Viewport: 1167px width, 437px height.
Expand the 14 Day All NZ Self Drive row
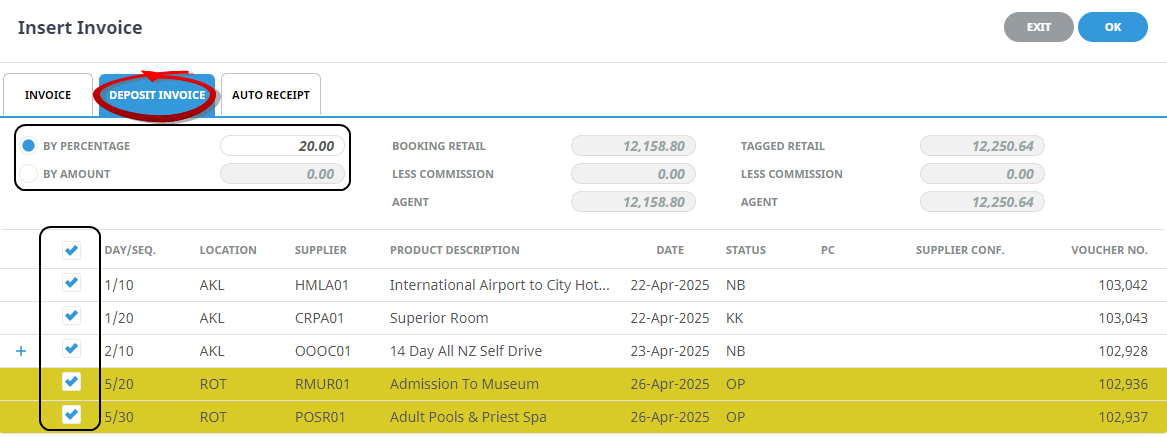point(21,351)
